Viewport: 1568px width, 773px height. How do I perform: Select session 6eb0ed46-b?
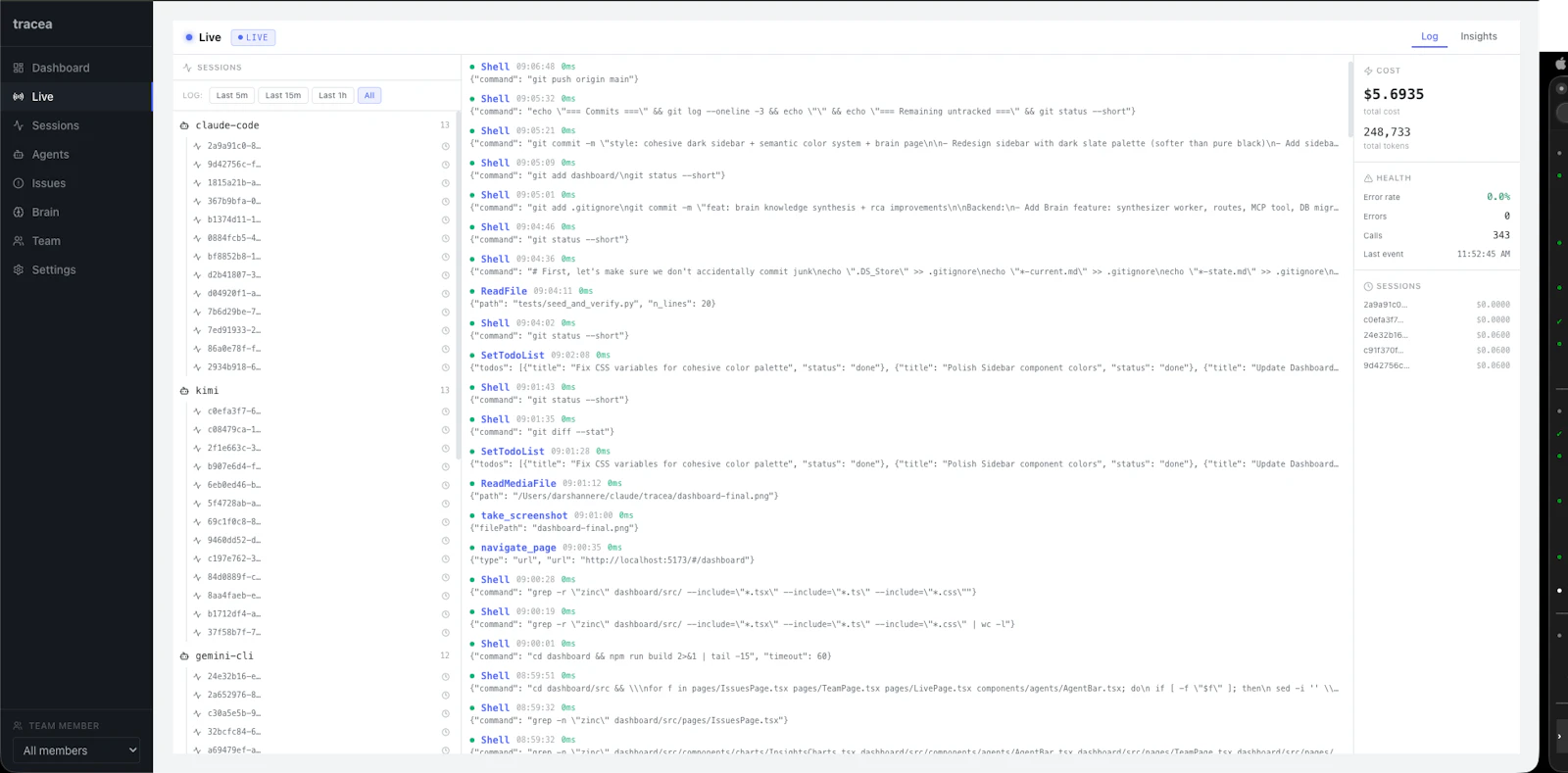321,485
